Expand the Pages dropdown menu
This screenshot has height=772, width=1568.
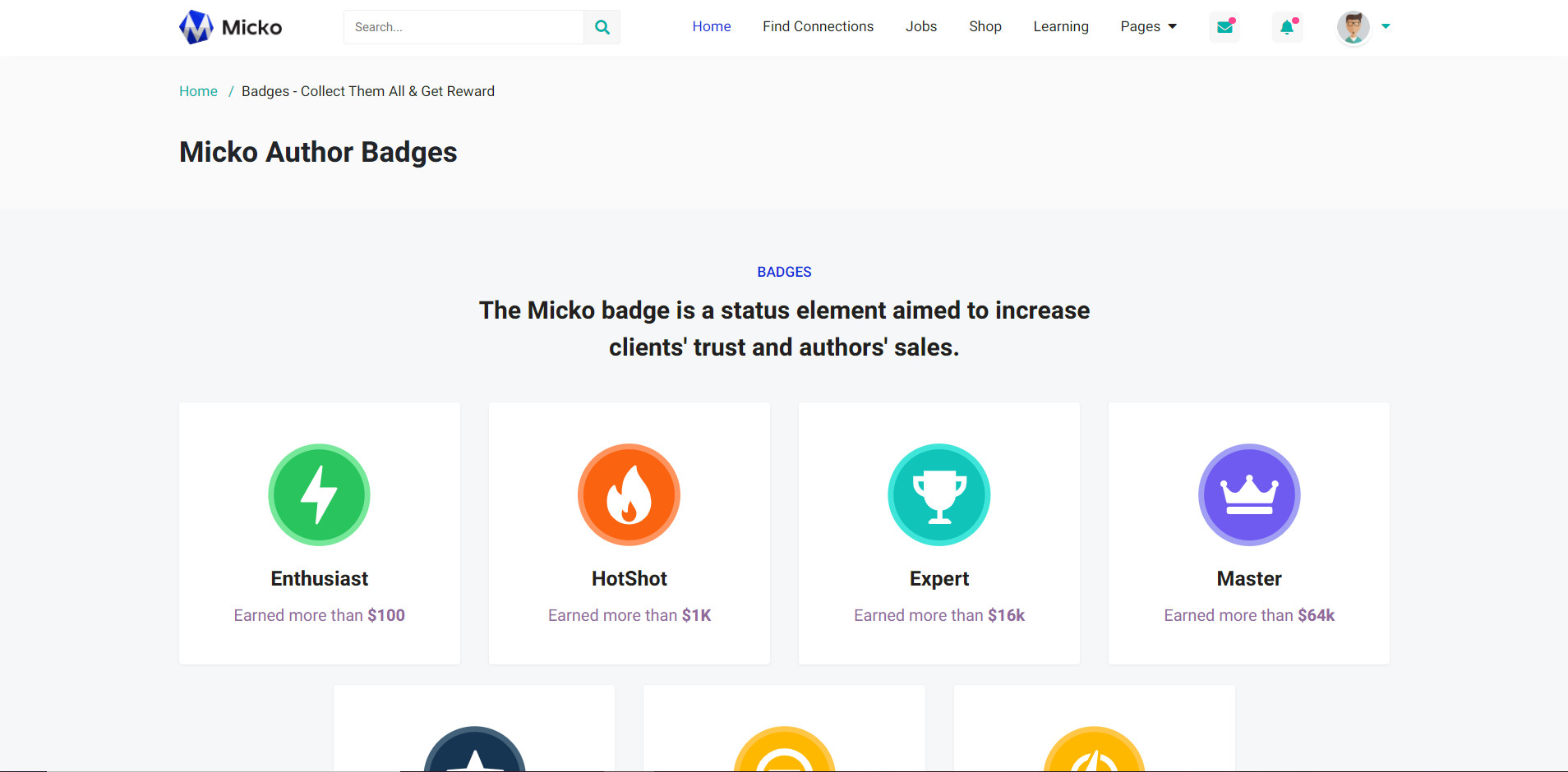click(1148, 27)
